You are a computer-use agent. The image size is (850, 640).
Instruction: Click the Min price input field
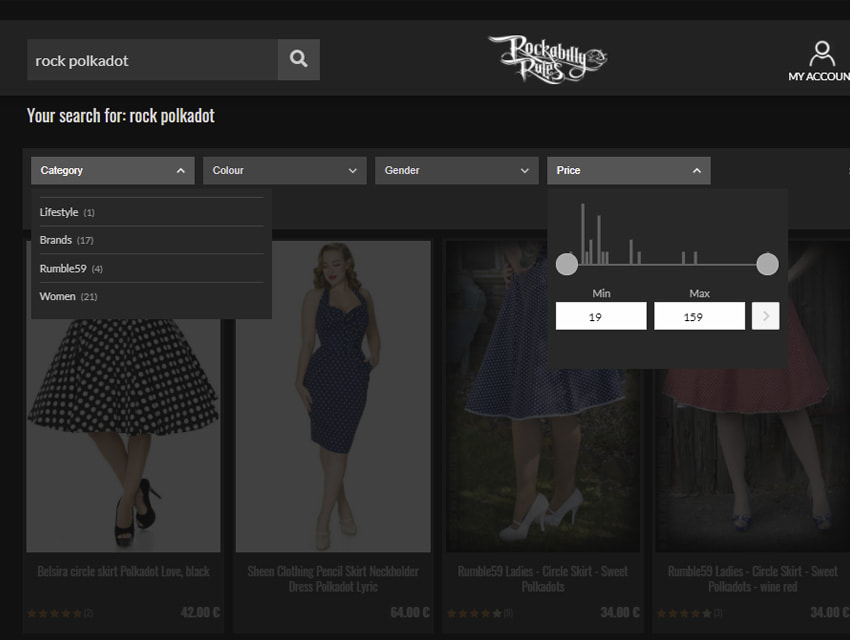coord(601,315)
